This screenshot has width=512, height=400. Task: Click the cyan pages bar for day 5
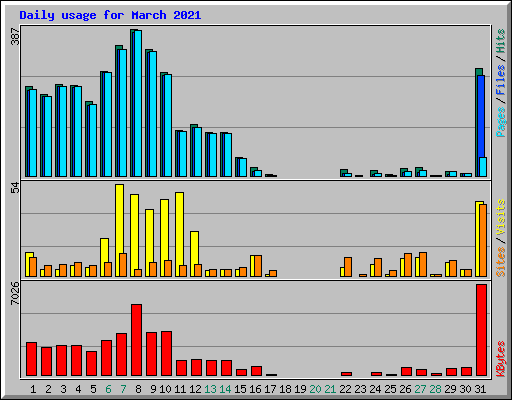(x=93, y=140)
